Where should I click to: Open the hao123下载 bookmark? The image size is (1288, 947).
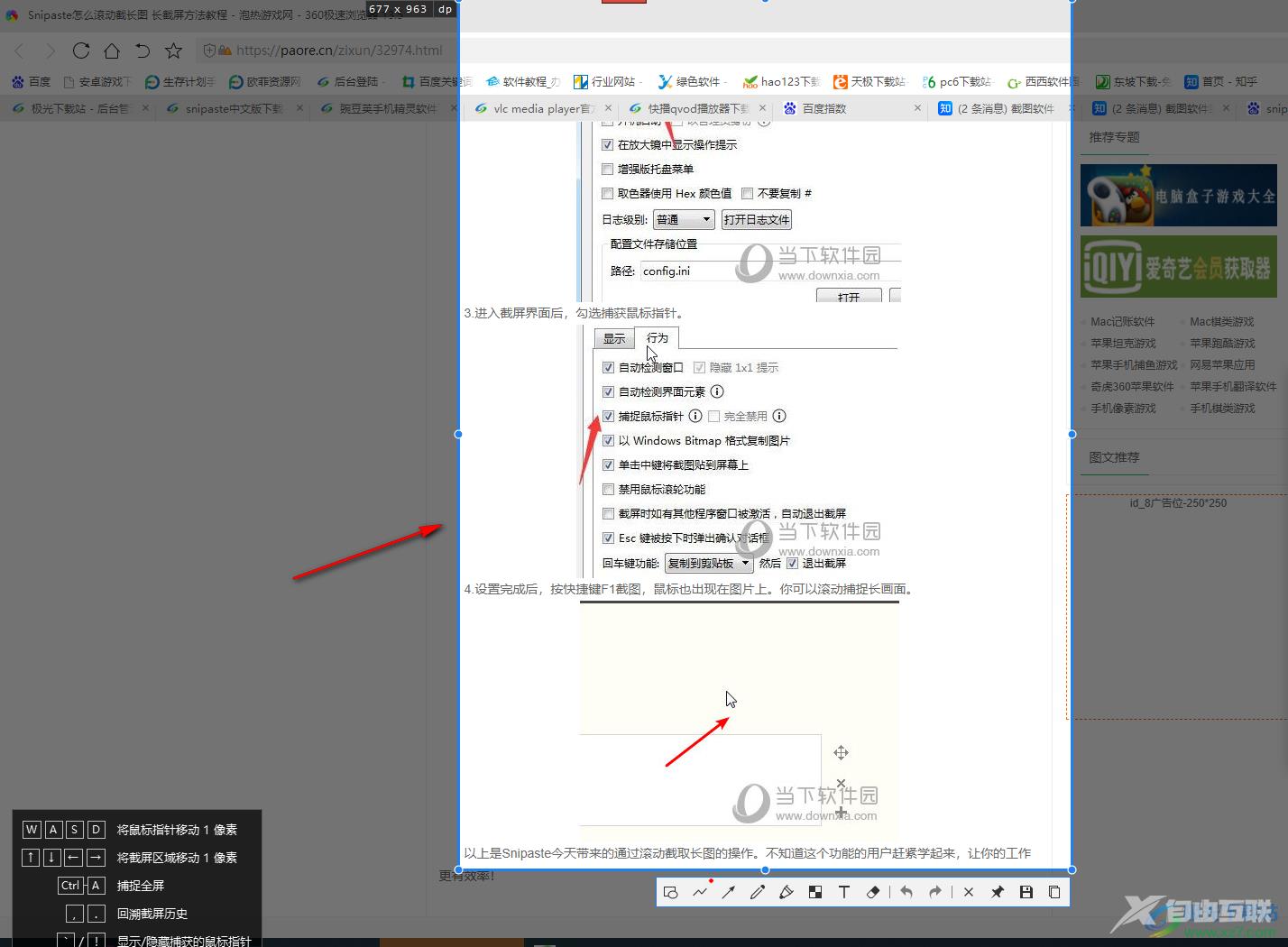[x=781, y=81]
